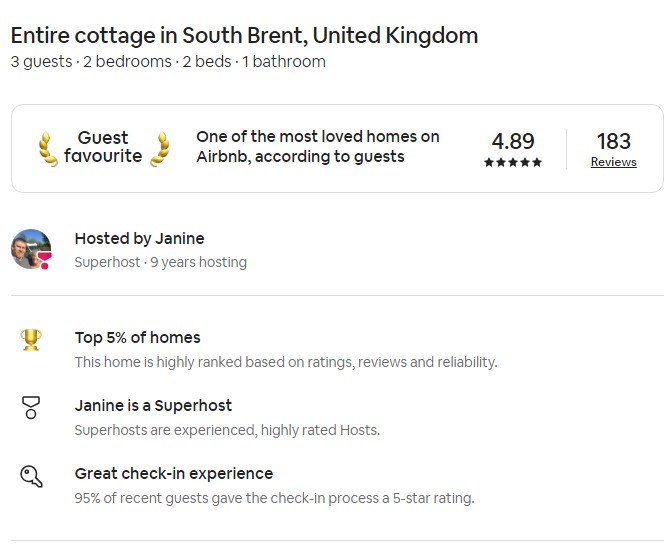
Task: Click the right laurel wreath icon
Action: [x=159, y=148]
